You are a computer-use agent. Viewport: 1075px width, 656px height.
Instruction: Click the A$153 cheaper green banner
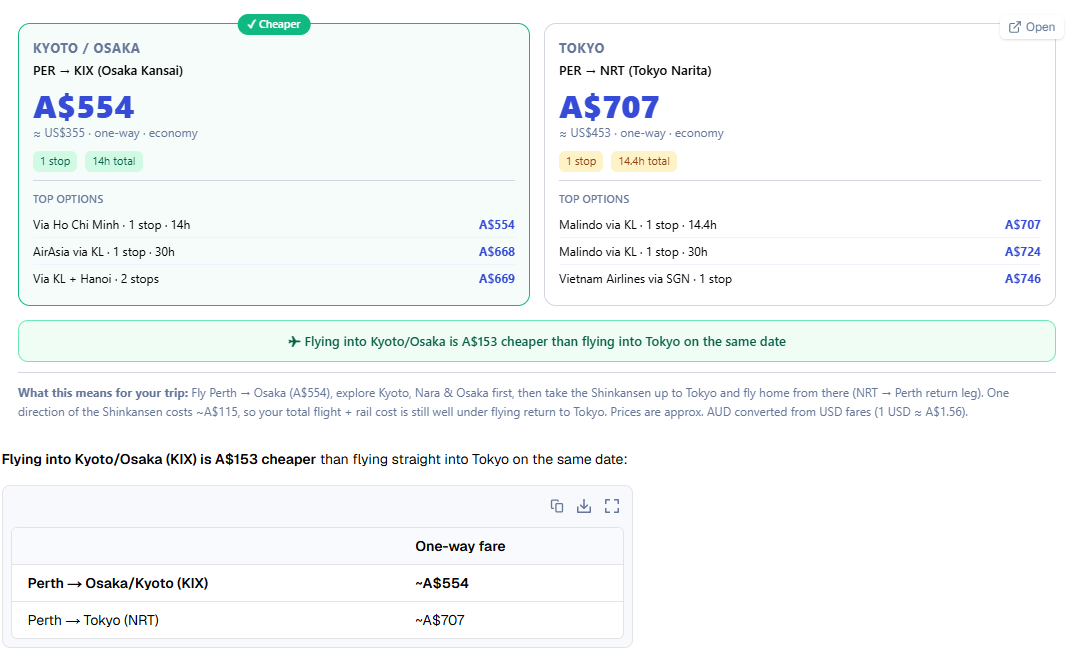pyautogui.click(x=537, y=341)
